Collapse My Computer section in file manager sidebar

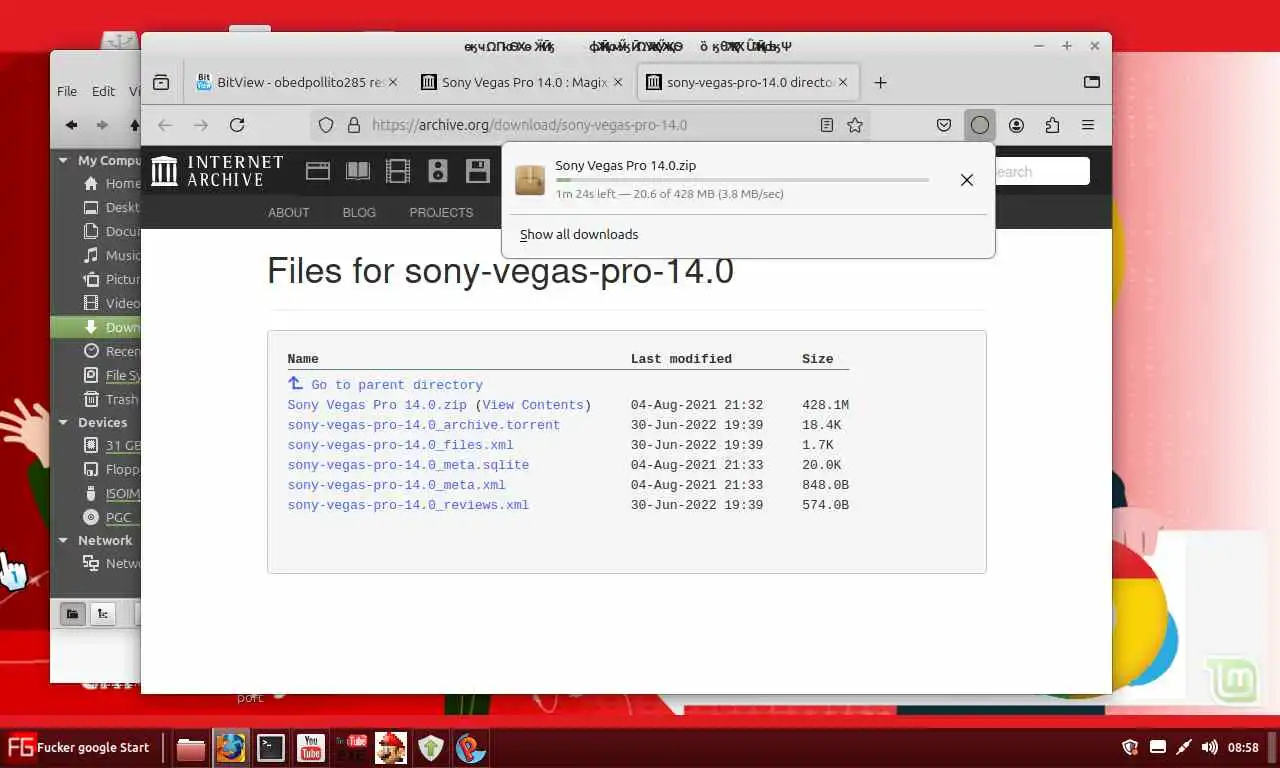click(x=64, y=160)
